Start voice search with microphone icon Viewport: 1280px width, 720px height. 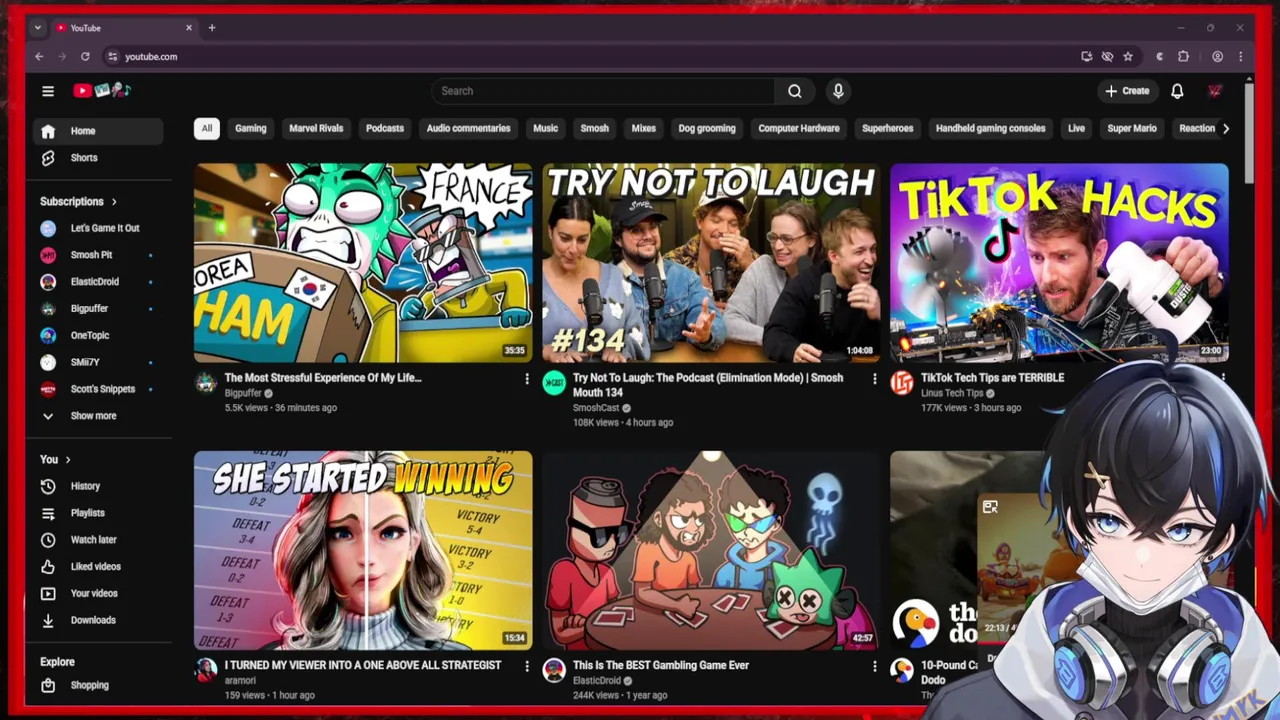point(838,91)
